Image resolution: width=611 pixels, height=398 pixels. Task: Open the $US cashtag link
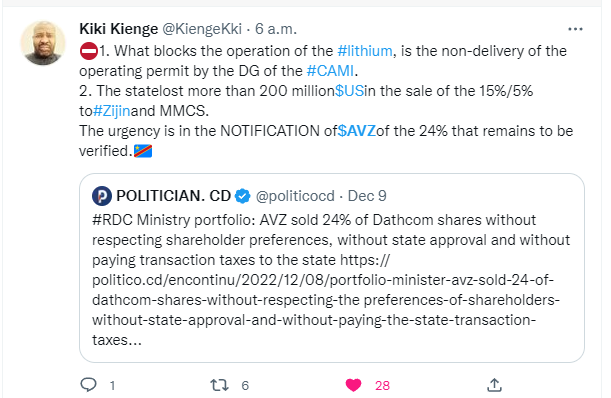tap(350, 91)
